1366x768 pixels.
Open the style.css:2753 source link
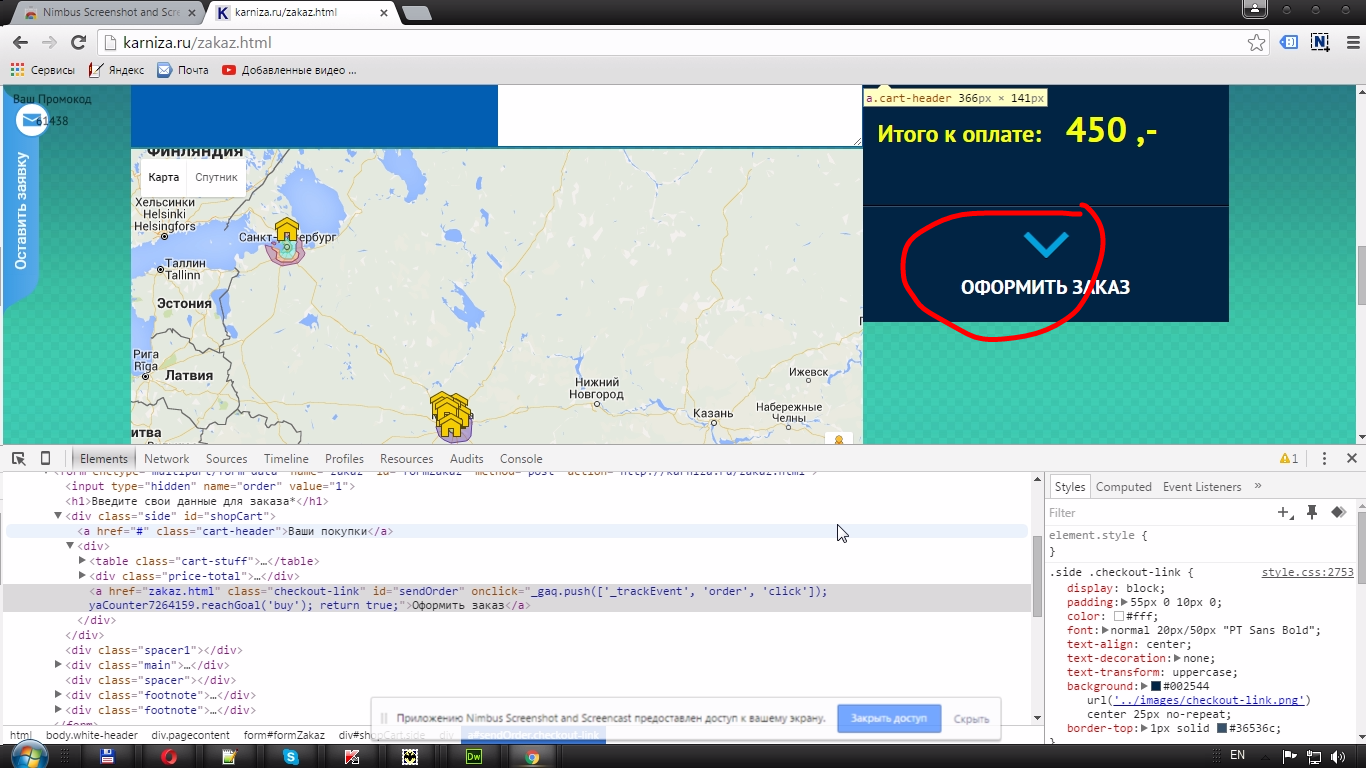point(1307,573)
